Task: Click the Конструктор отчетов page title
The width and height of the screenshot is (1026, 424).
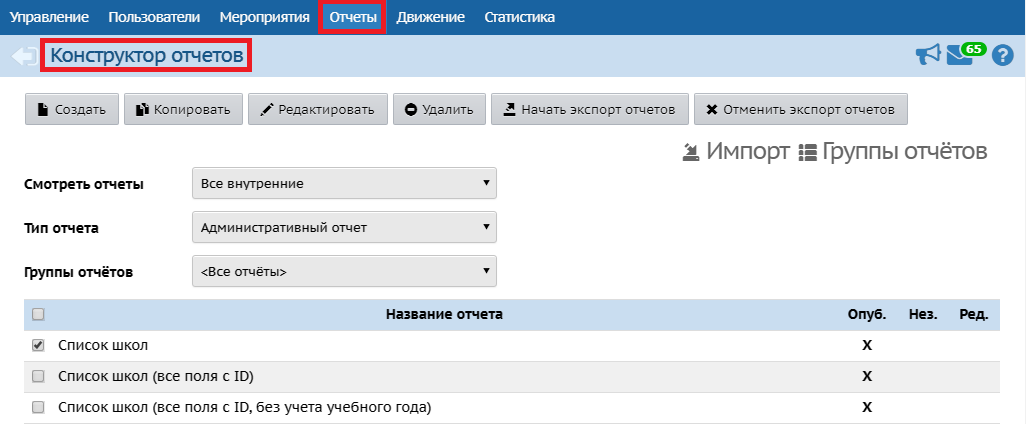Action: click(x=147, y=56)
